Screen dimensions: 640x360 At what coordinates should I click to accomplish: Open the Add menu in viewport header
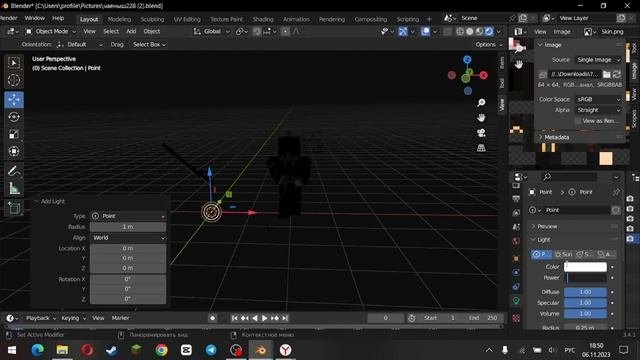click(x=131, y=31)
